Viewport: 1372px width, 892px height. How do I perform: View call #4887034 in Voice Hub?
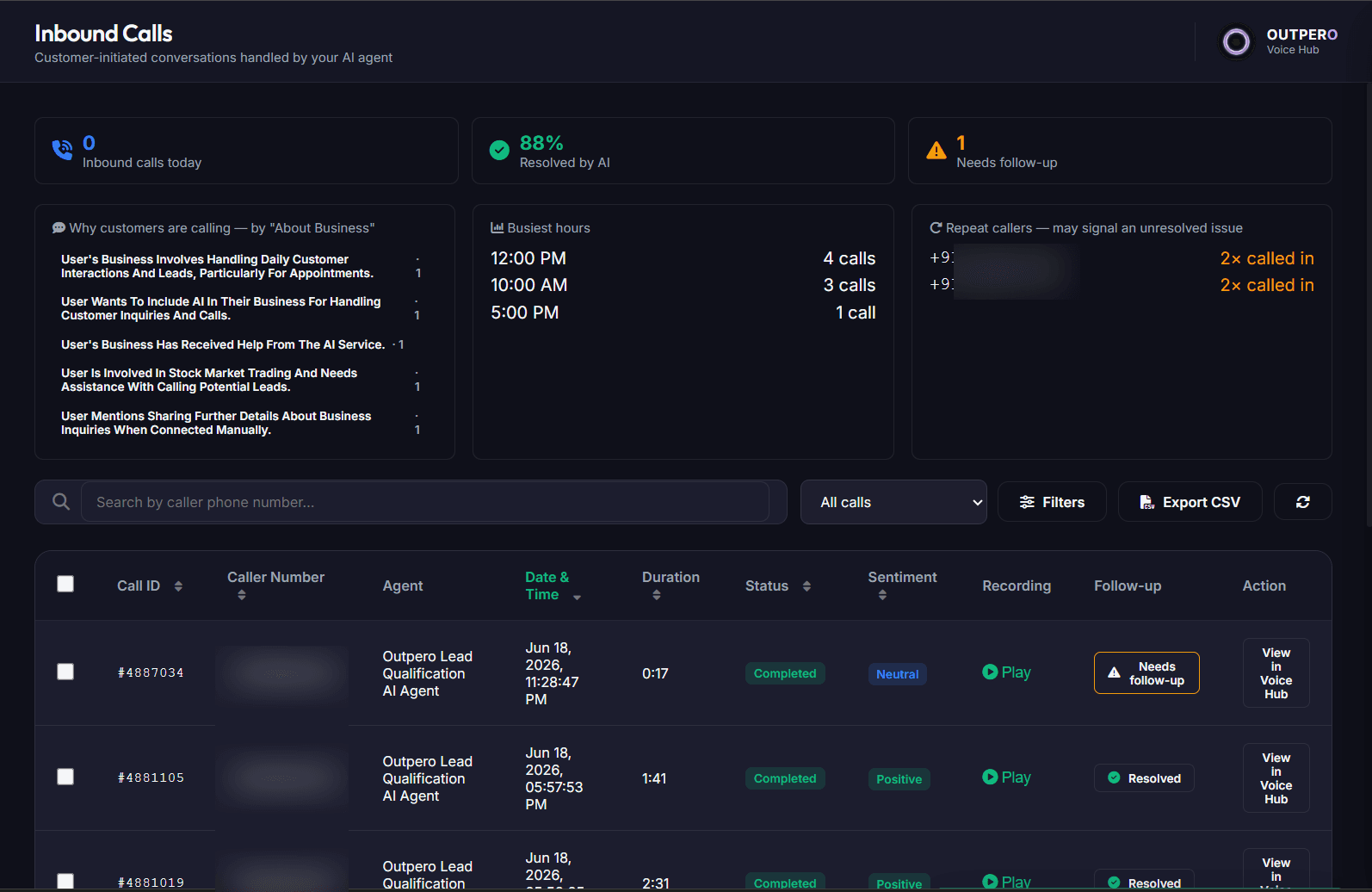[x=1276, y=673]
